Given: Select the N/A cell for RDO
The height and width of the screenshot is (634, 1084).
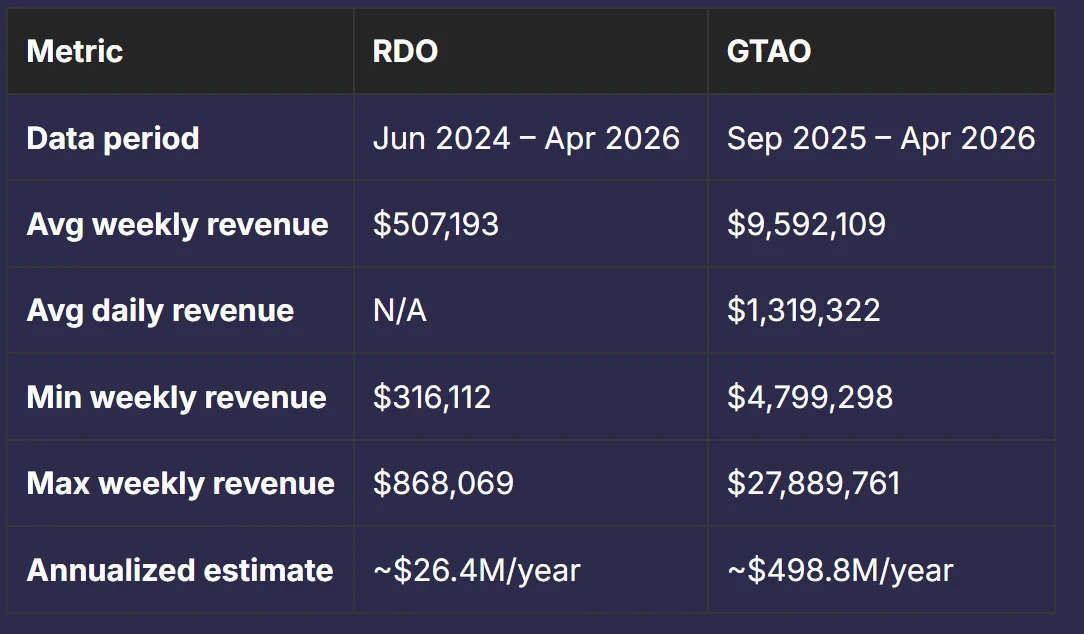Looking at the screenshot, I should click(x=399, y=311).
